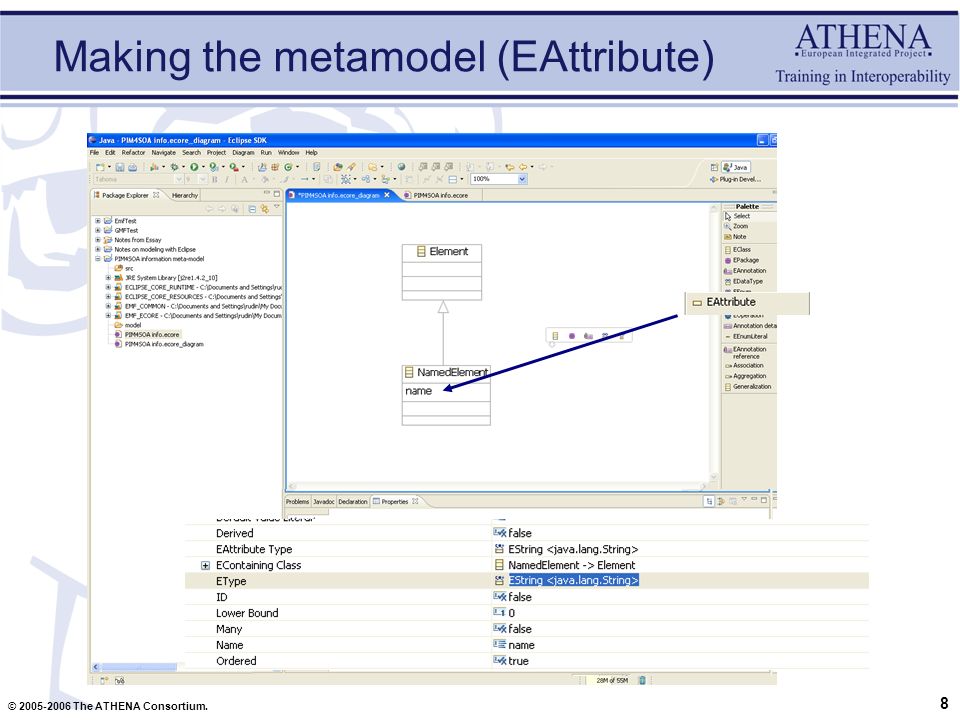Choose the Aggregation connection tool
This screenshot has height=720, width=960.
pyautogui.click(x=745, y=377)
